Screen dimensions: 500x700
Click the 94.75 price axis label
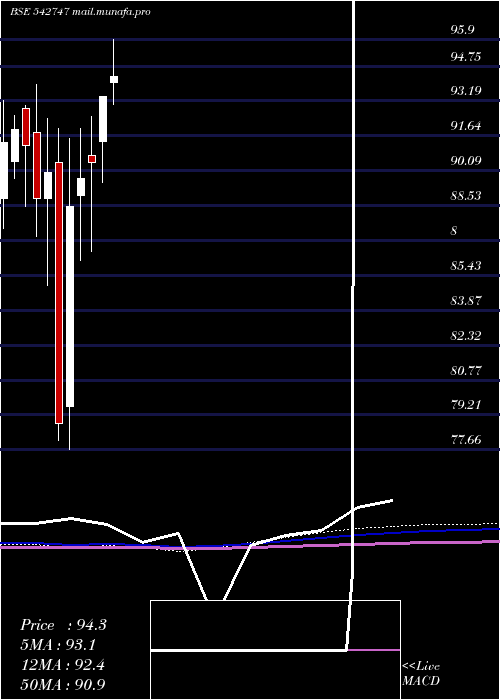click(466, 57)
